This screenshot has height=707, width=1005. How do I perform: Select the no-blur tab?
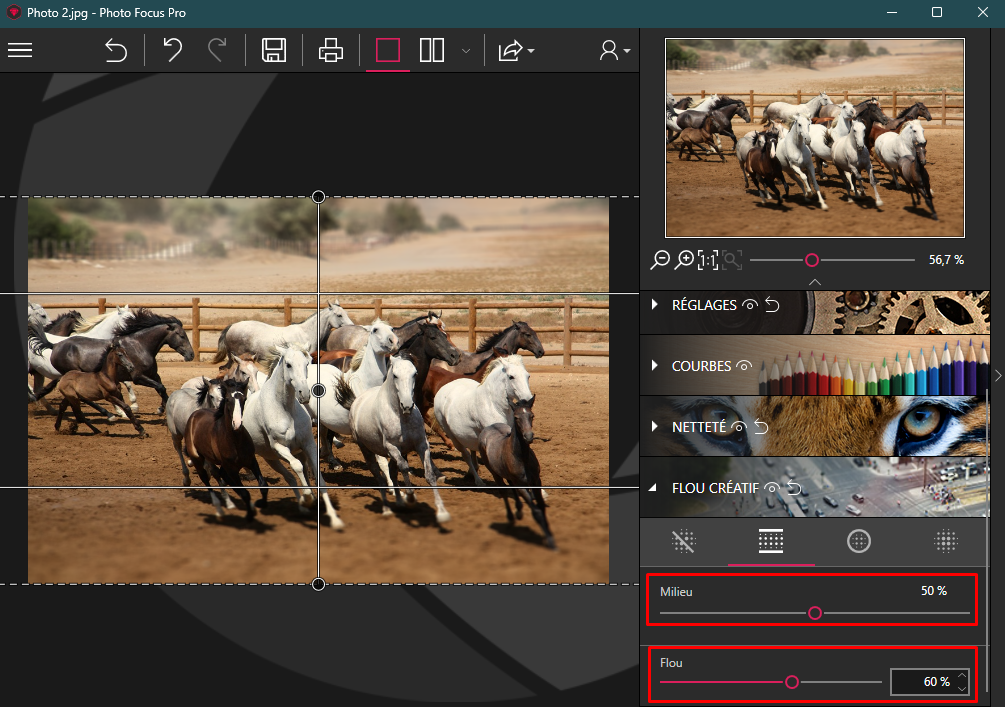pos(683,541)
